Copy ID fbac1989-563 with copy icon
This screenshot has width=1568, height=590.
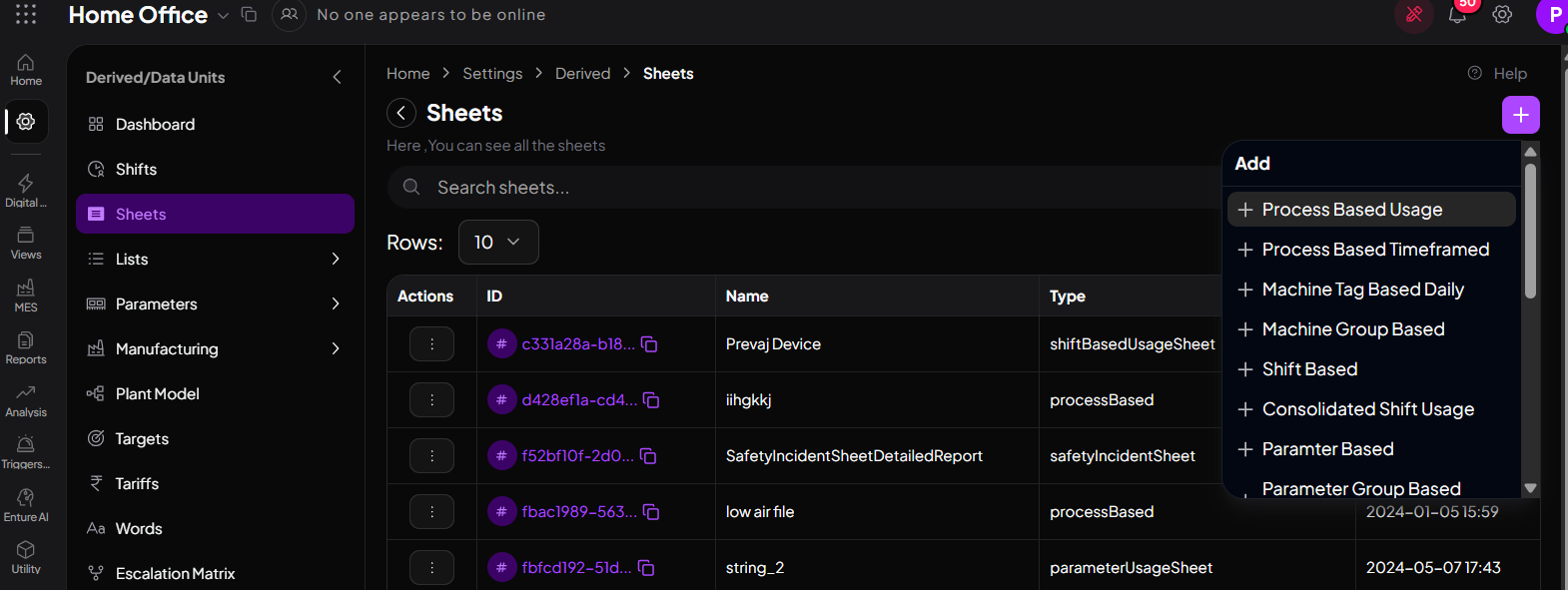point(651,512)
